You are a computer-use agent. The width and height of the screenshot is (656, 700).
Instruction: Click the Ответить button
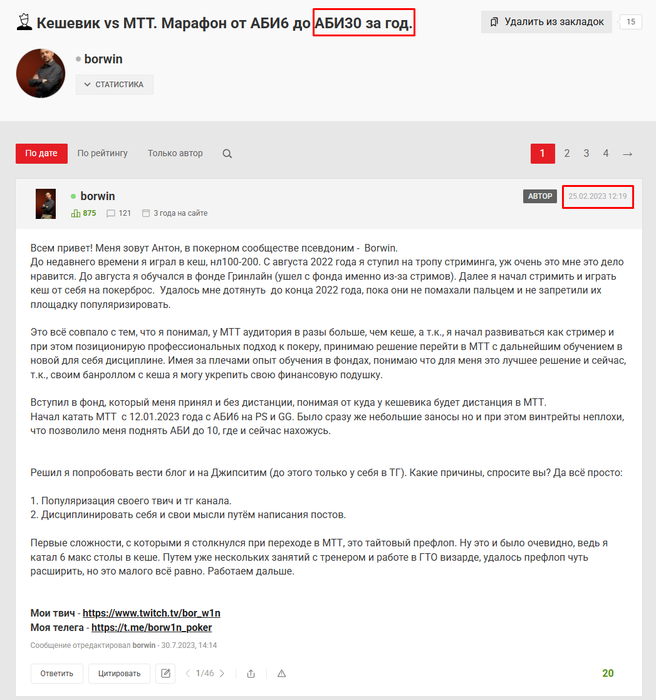point(57,673)
